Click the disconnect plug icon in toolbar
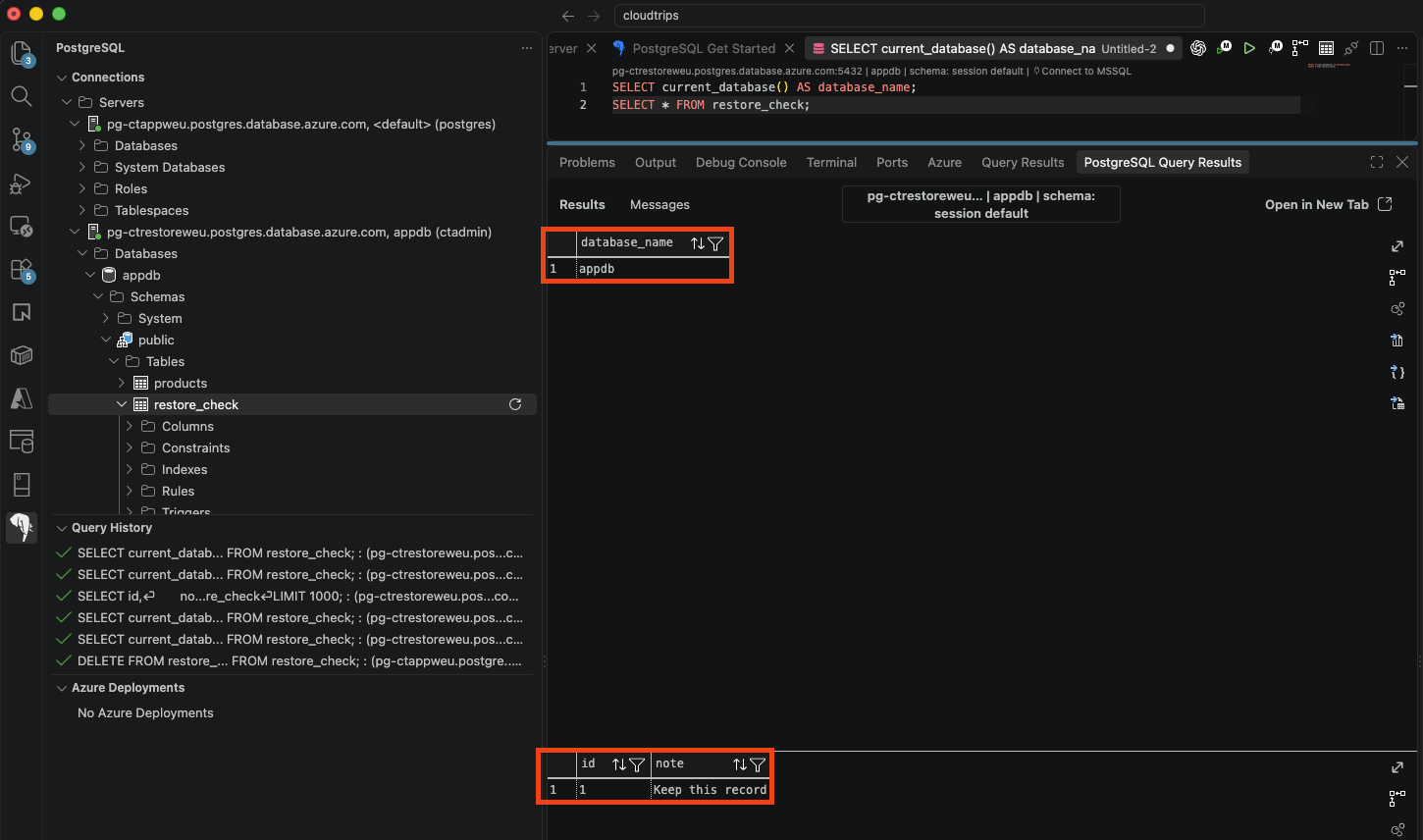 coord(1351,48)
